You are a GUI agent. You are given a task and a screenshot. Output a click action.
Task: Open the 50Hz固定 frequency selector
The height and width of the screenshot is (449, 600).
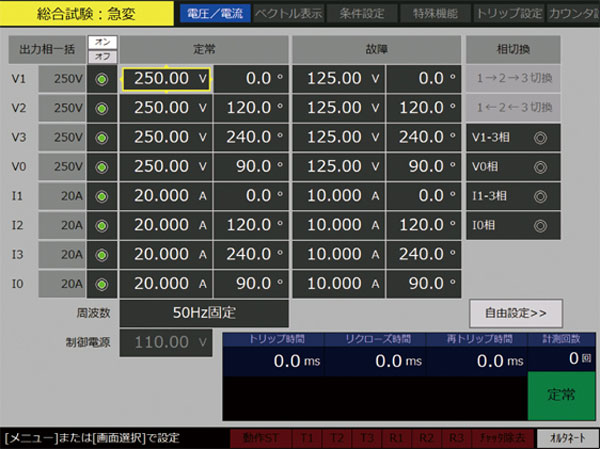click(x=204, y=313)
